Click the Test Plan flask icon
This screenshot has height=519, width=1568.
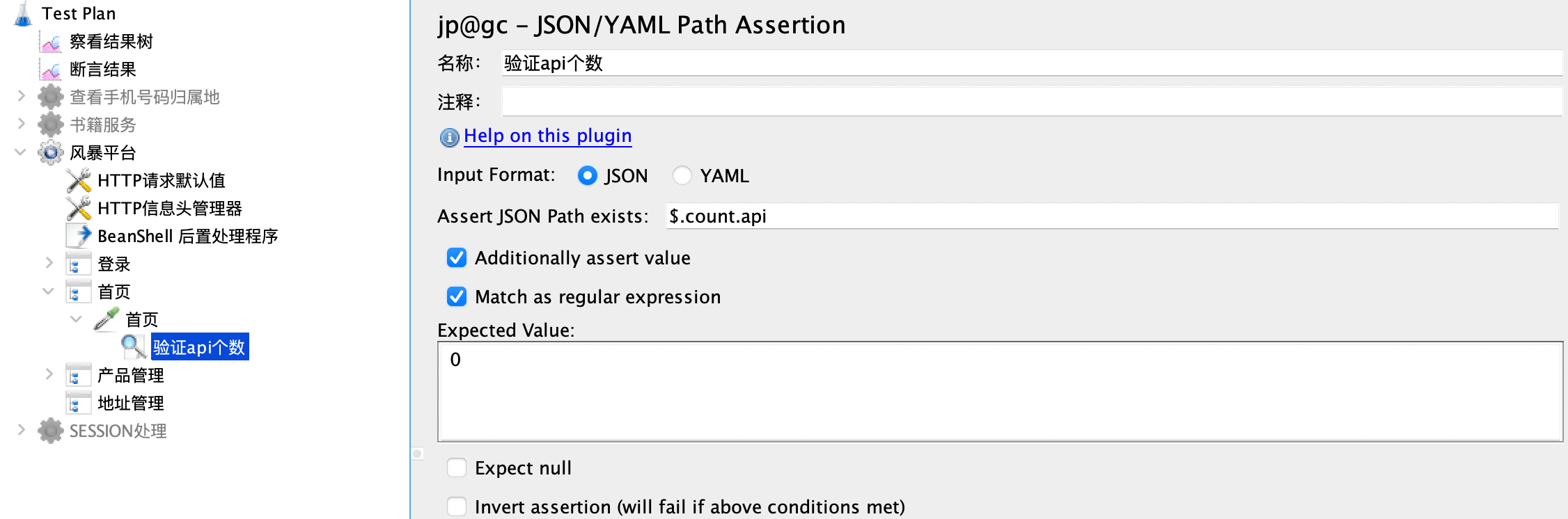23,13
